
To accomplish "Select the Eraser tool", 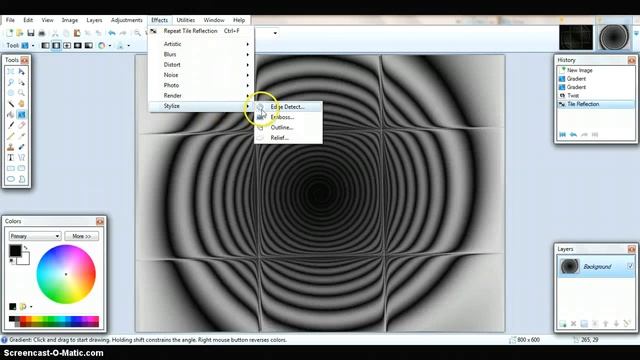I will point(21,125).
